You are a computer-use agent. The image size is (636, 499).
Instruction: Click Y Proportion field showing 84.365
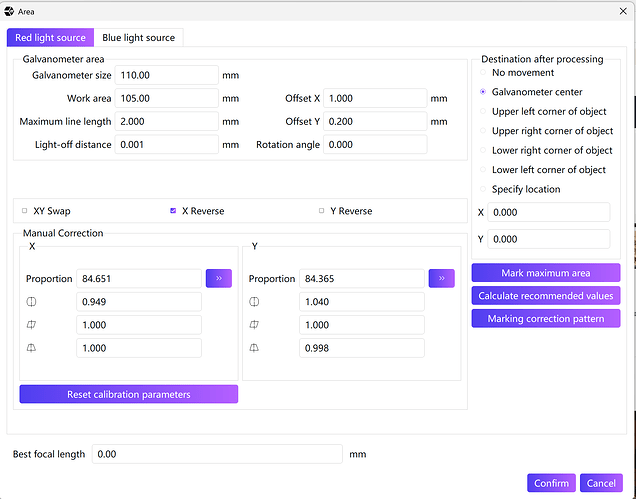362,278
